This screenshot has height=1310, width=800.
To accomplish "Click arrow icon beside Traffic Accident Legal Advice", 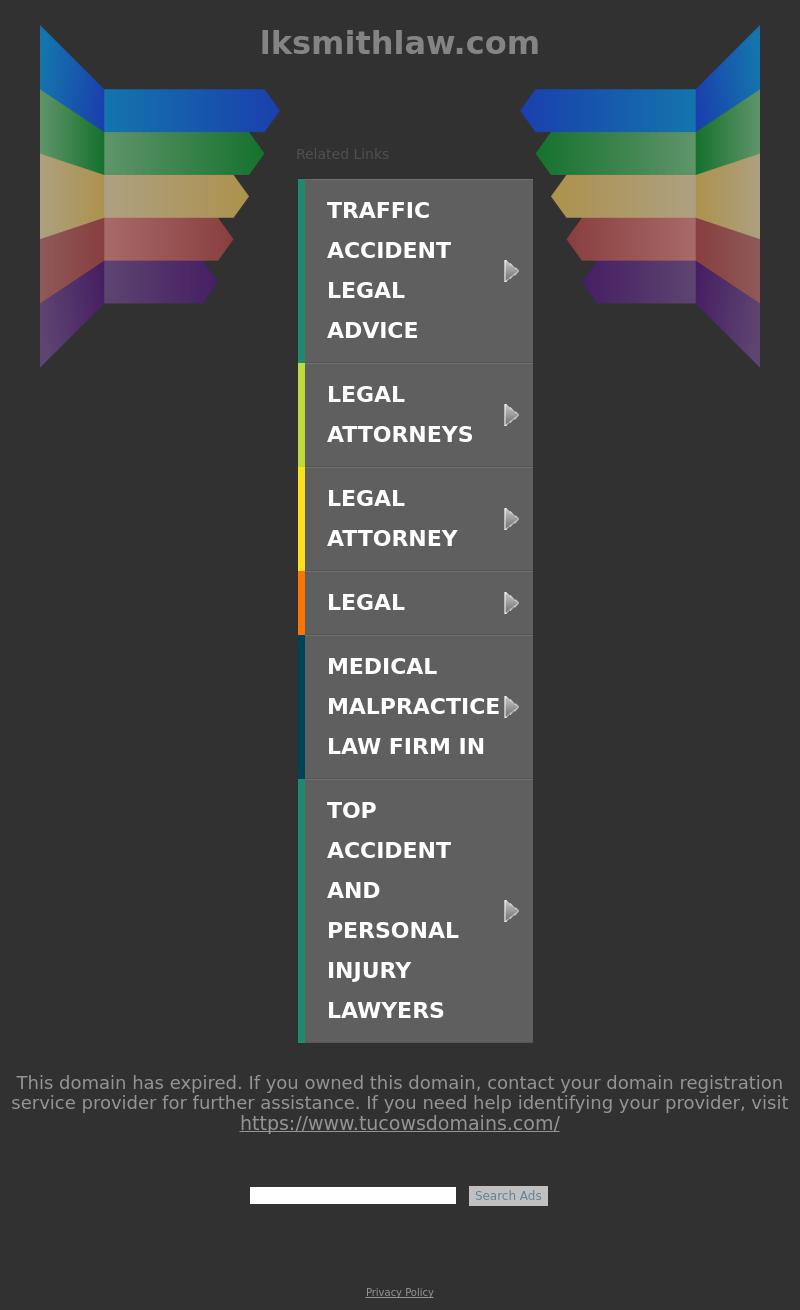I will click(511, 271).
